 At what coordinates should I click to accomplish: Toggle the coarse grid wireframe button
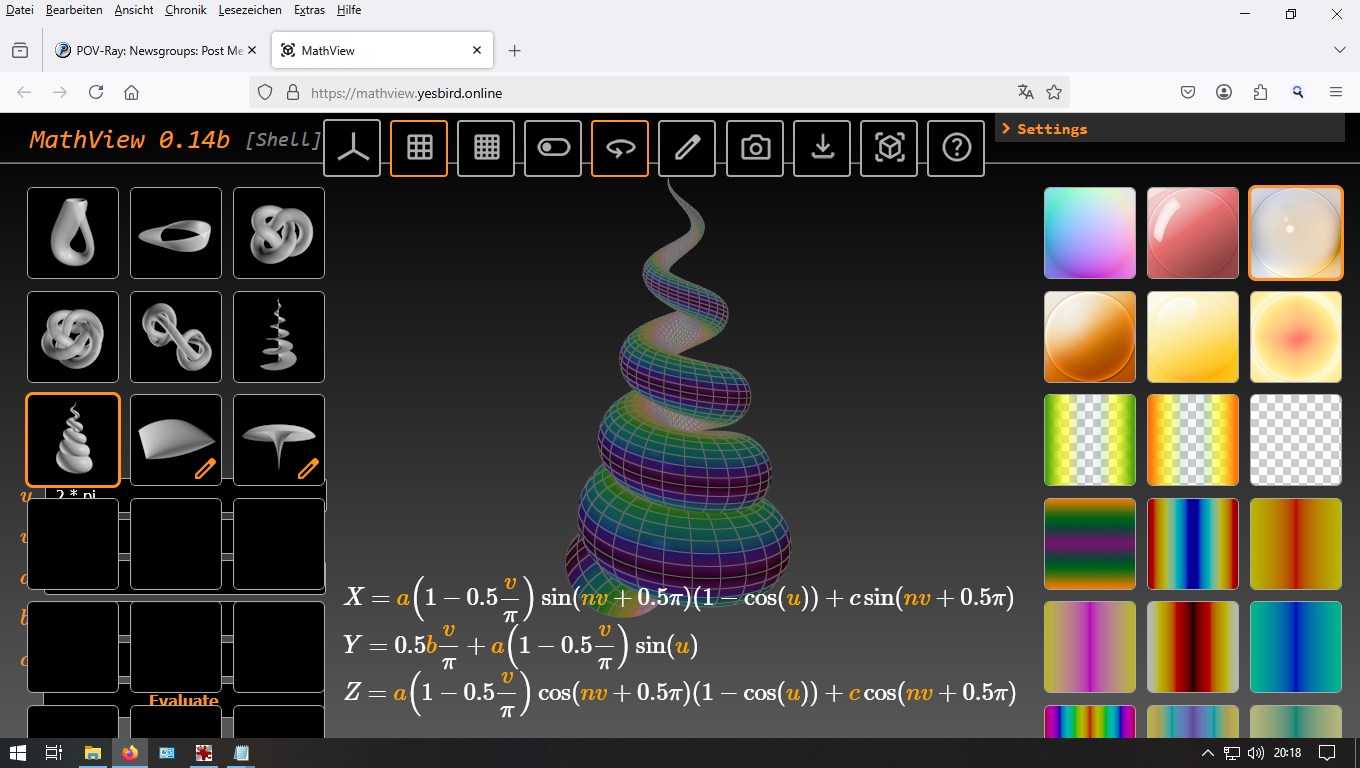pyautogui.click(x=419, y=148)
